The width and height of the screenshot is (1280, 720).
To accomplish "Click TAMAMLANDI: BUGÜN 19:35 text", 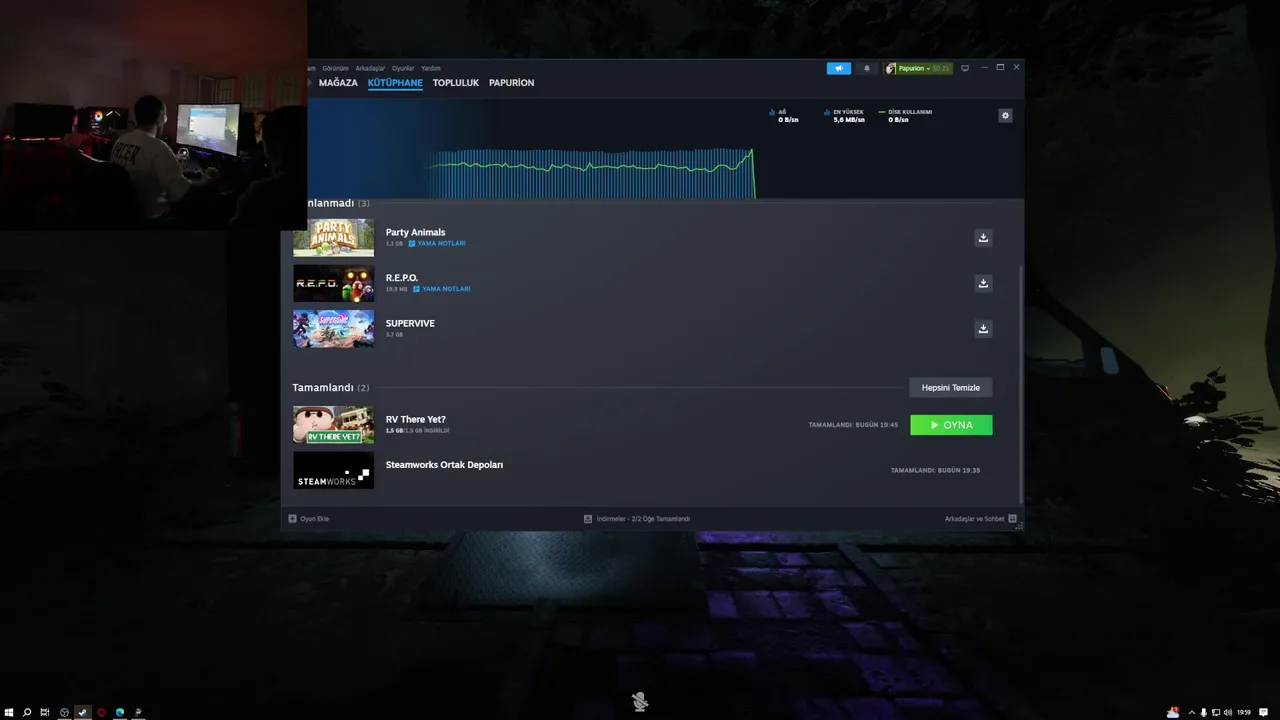I will pos(935,470).
